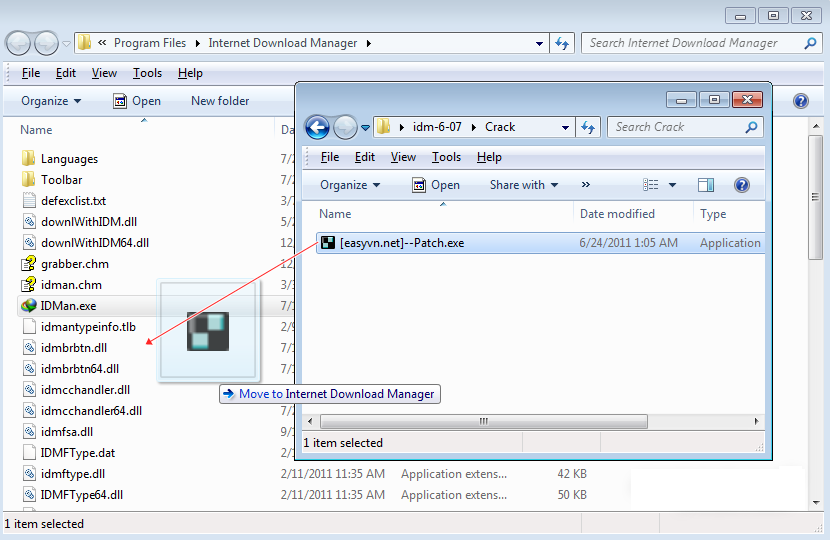
Task: Click Internet Download Manager breadcrumb in back window
Action: (x=283, y=43)
